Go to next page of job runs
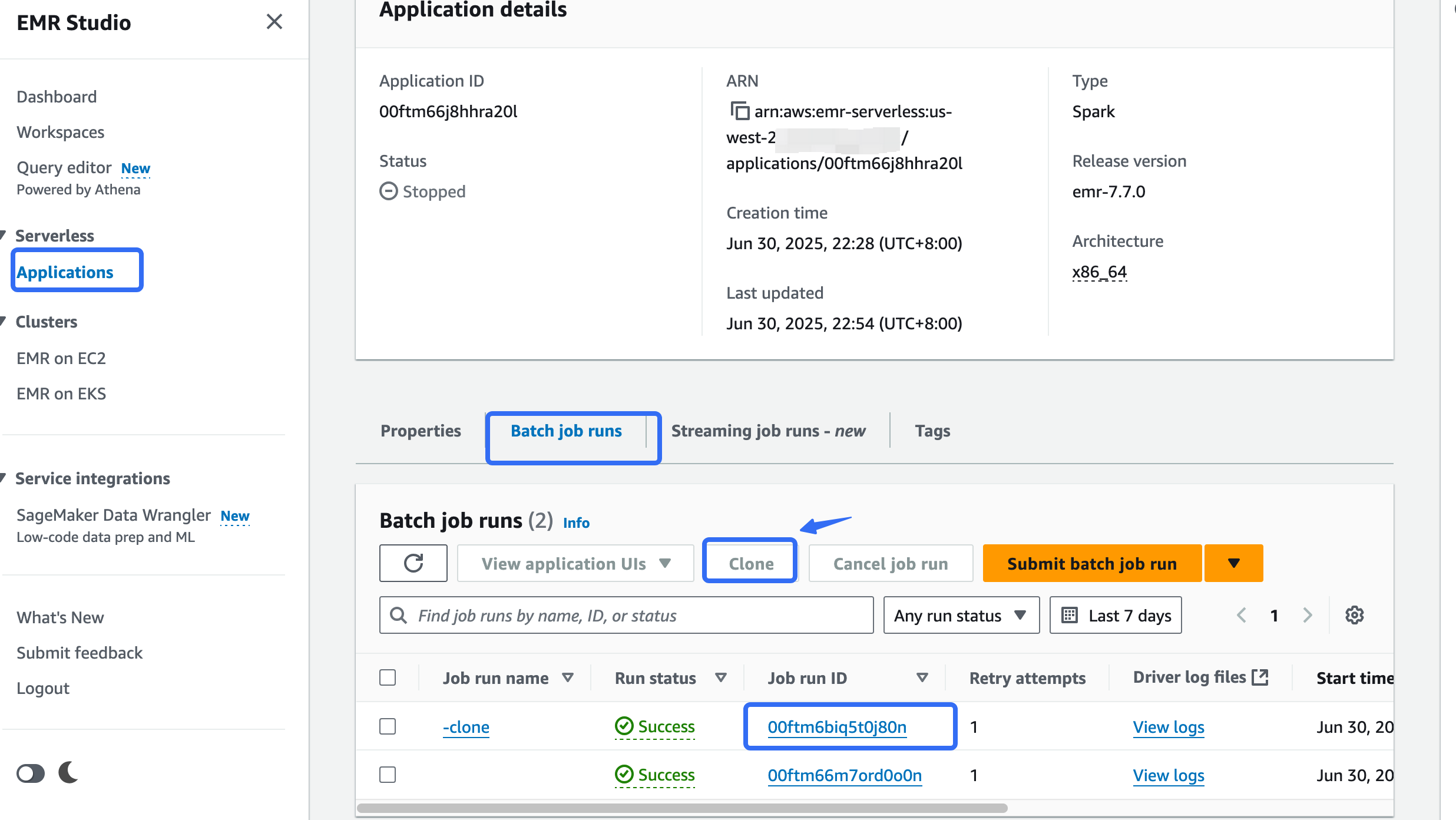1456x820 pixels. [1308, 615]
